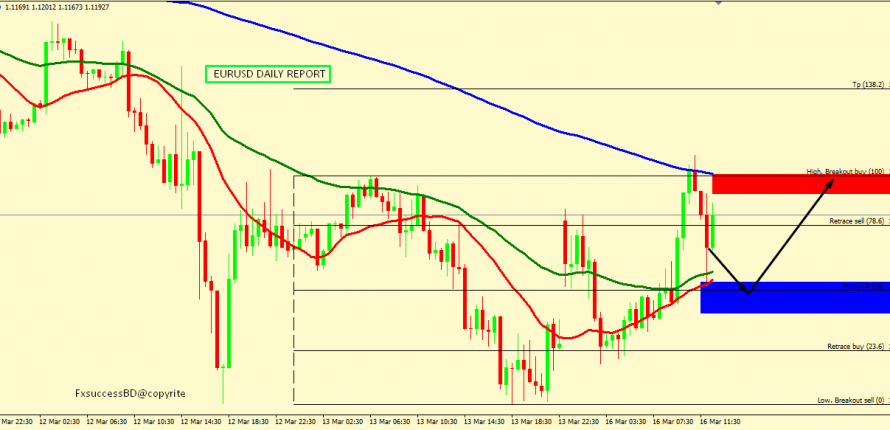Click the Tp (138.2) level label
Viewport: 890px width, 430px height.
(868, 84)
